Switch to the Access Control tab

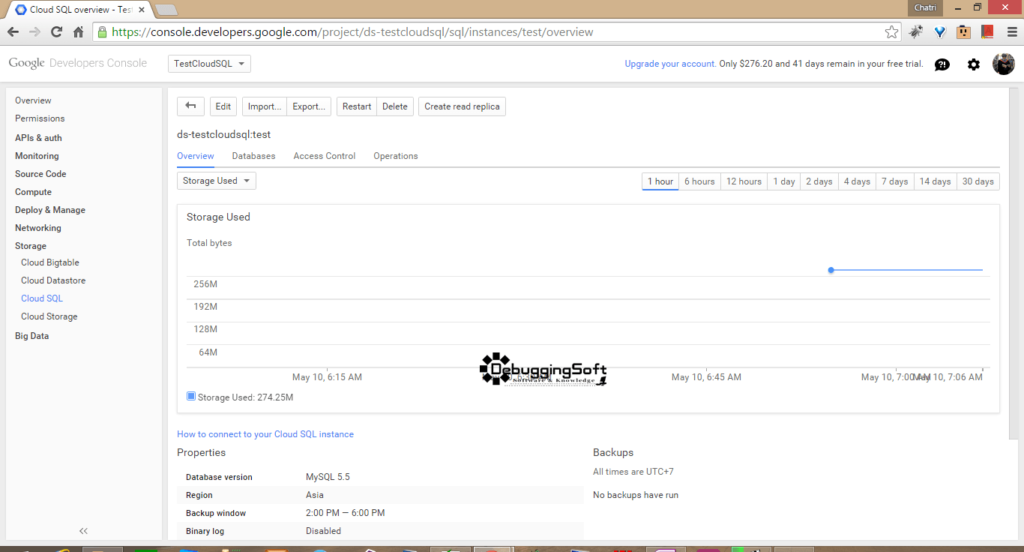(x=324, y=156)
